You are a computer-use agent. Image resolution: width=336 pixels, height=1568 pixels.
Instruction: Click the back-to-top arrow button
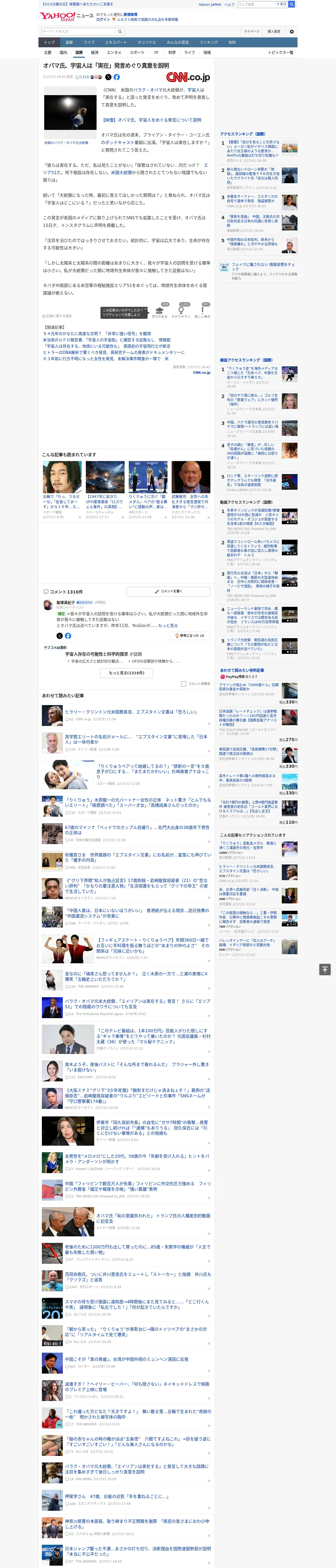point(324,970)
